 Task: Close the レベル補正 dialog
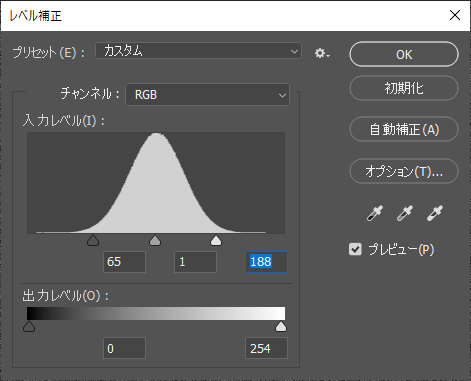455,15
